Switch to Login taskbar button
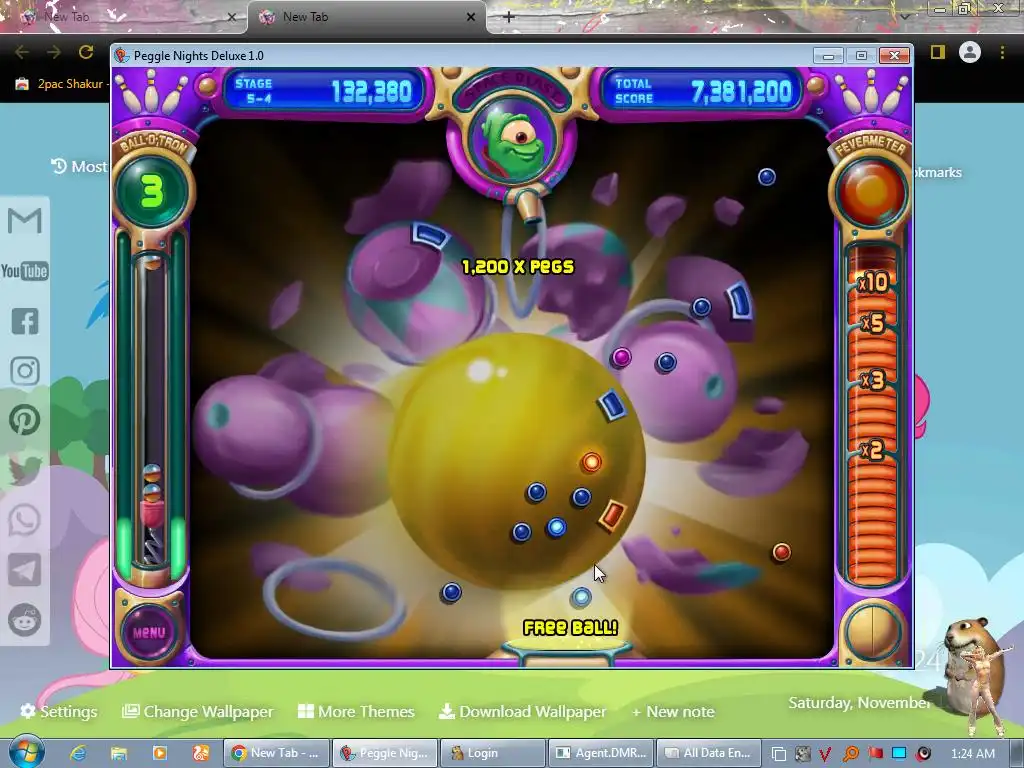The height and width of the screenshot is (768, 1024). (493, 753)
